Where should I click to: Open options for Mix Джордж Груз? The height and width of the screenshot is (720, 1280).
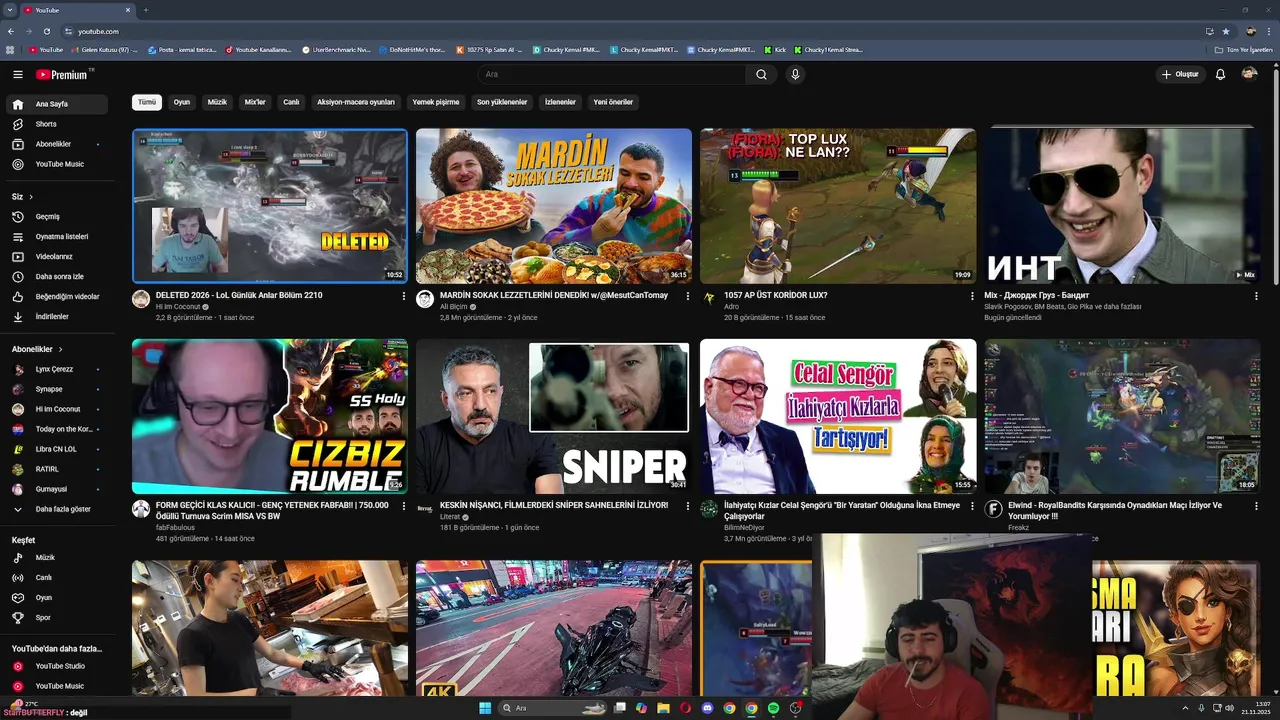click(x=1256, y=296)
